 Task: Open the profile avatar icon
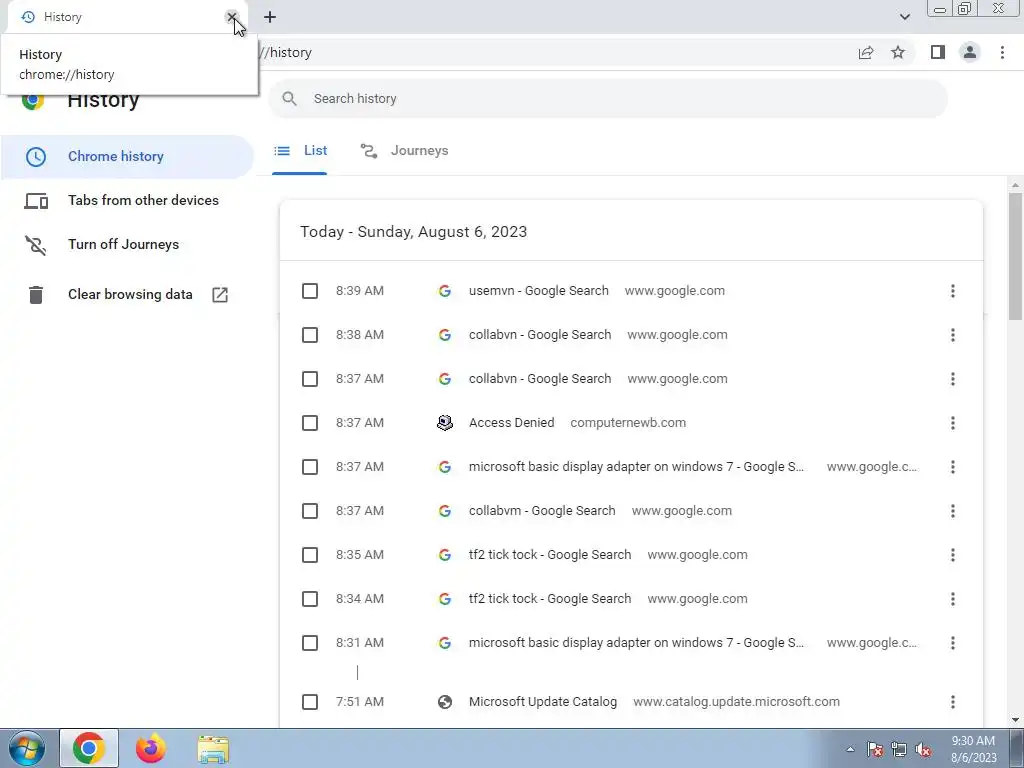pyautogui.click(x=970, y=52)
